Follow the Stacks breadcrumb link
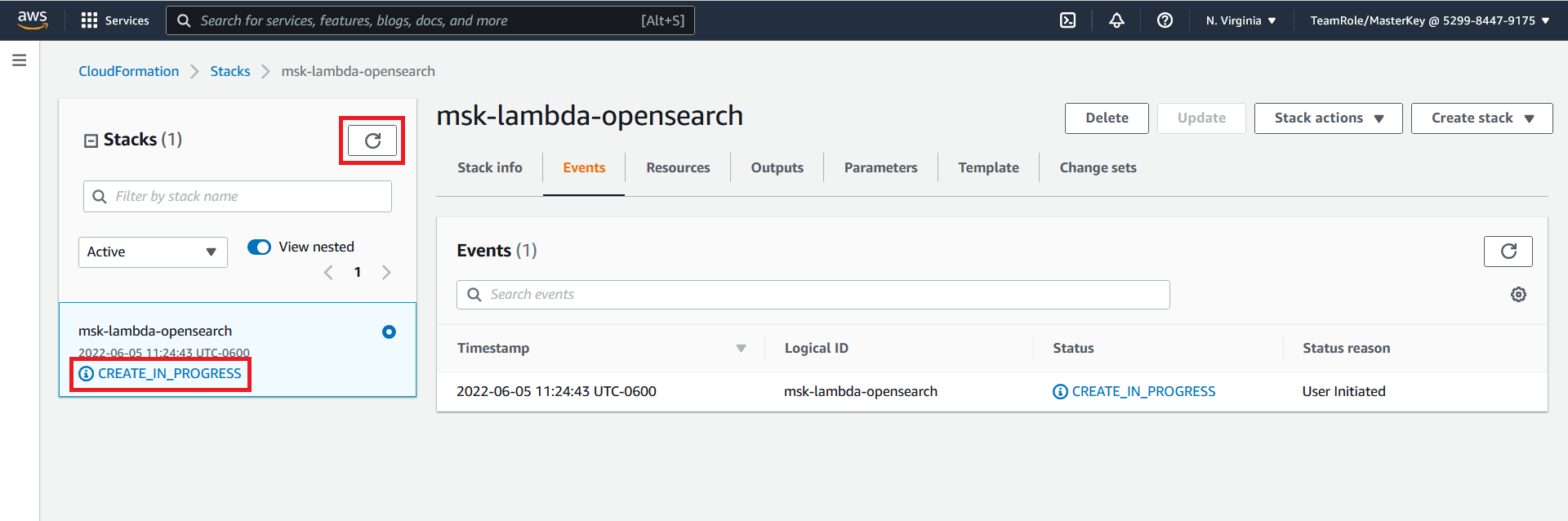The image size is (1568, 521). pyautogui.click(x=230, y=71)
